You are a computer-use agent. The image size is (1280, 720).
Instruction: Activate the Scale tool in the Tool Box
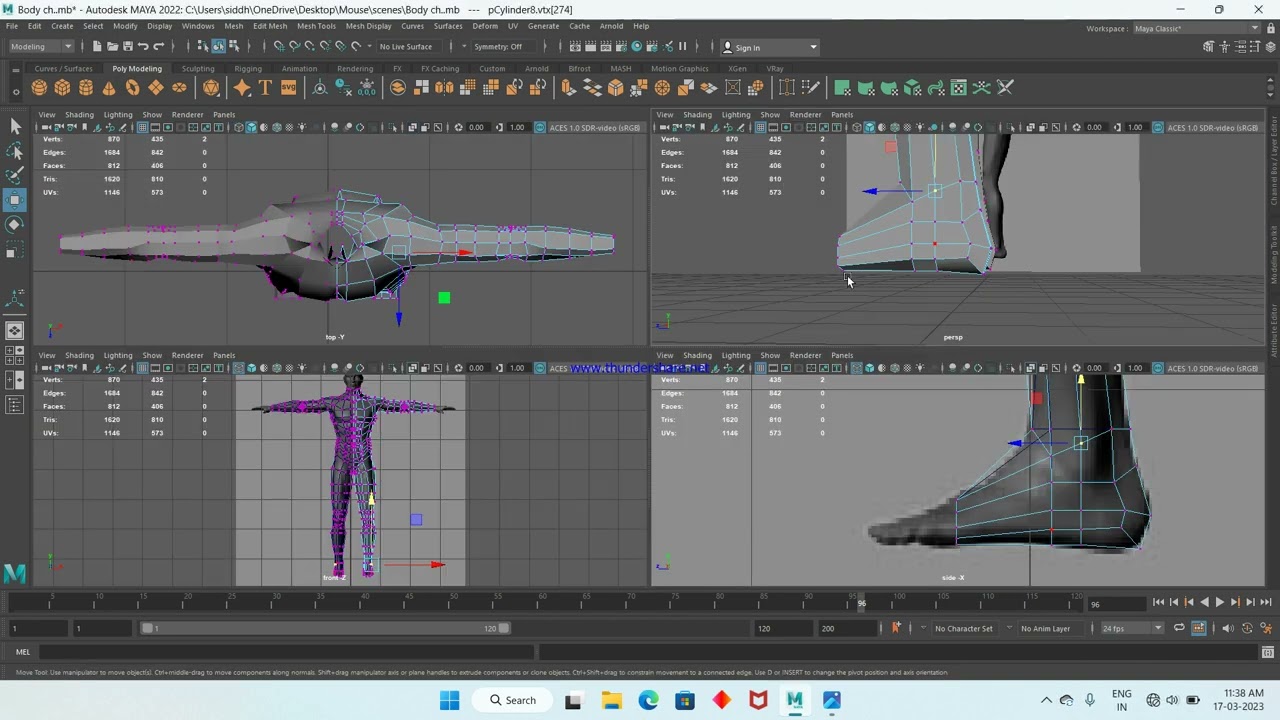(15, 250)
